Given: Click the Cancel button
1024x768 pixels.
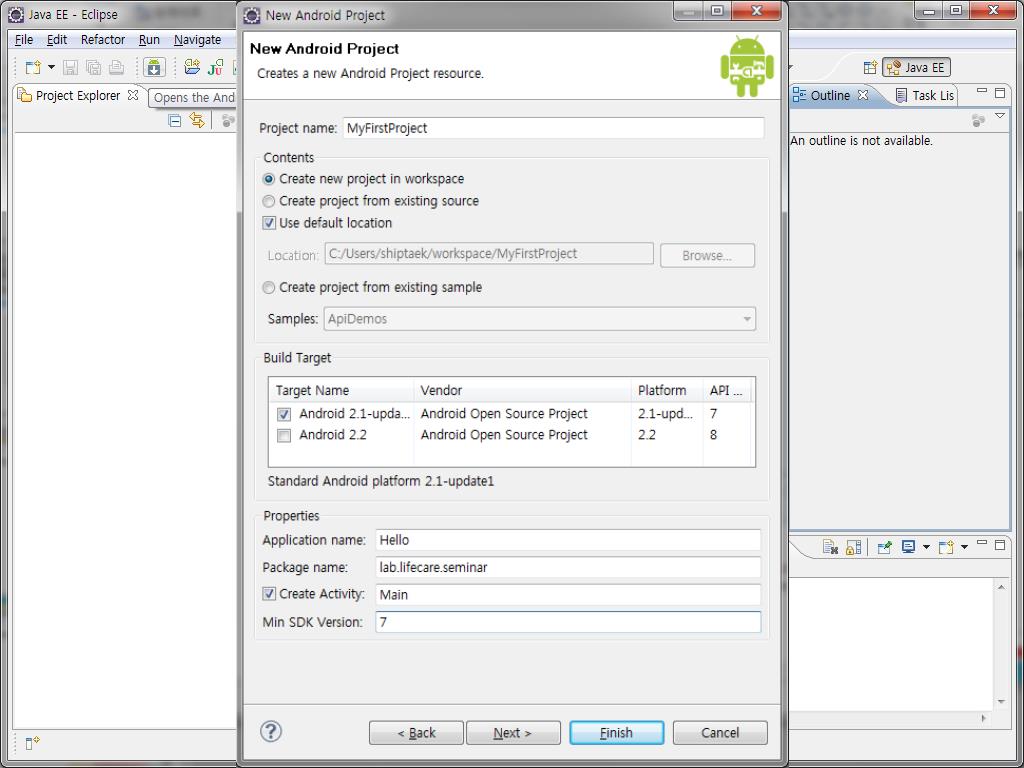Looking at the screenshot, I should click(720, 733).
